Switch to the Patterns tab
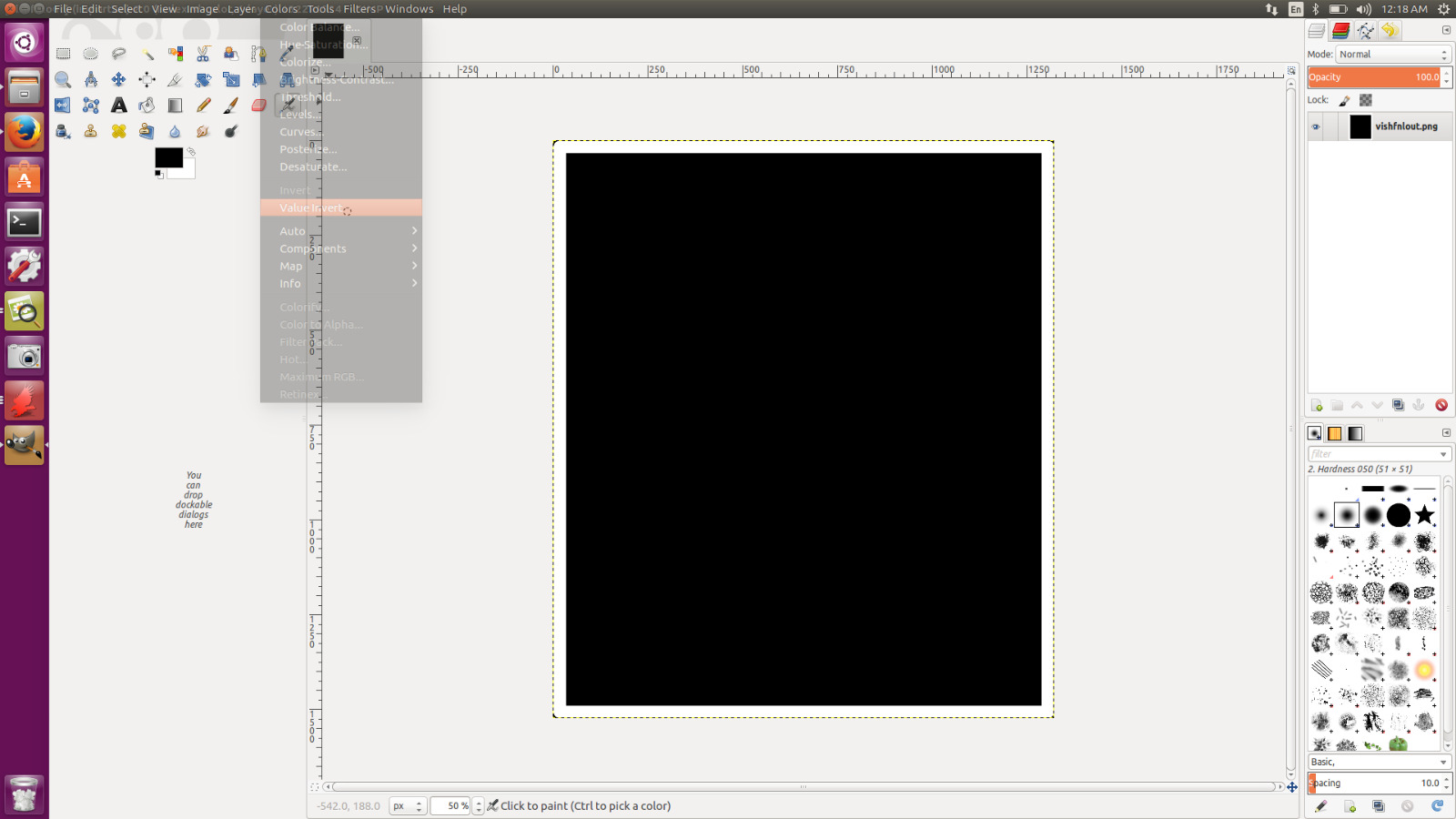Screen dimensions: 1456x819 [x=1335, y=433]
